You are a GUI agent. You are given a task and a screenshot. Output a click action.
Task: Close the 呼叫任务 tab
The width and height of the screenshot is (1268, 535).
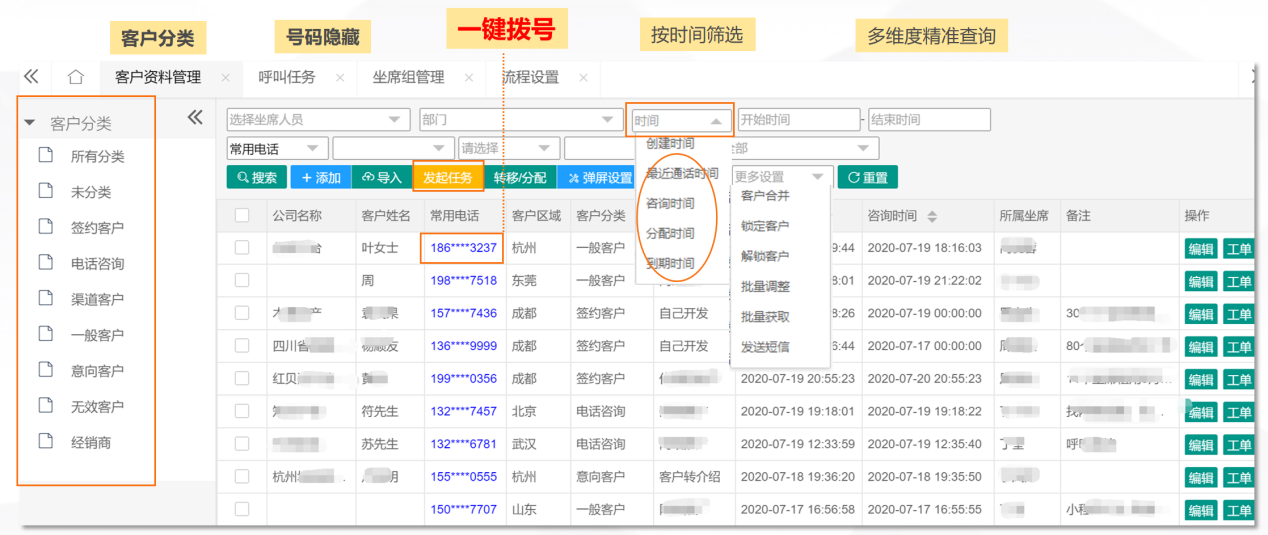pyautogui.click(x=340, y=77)
